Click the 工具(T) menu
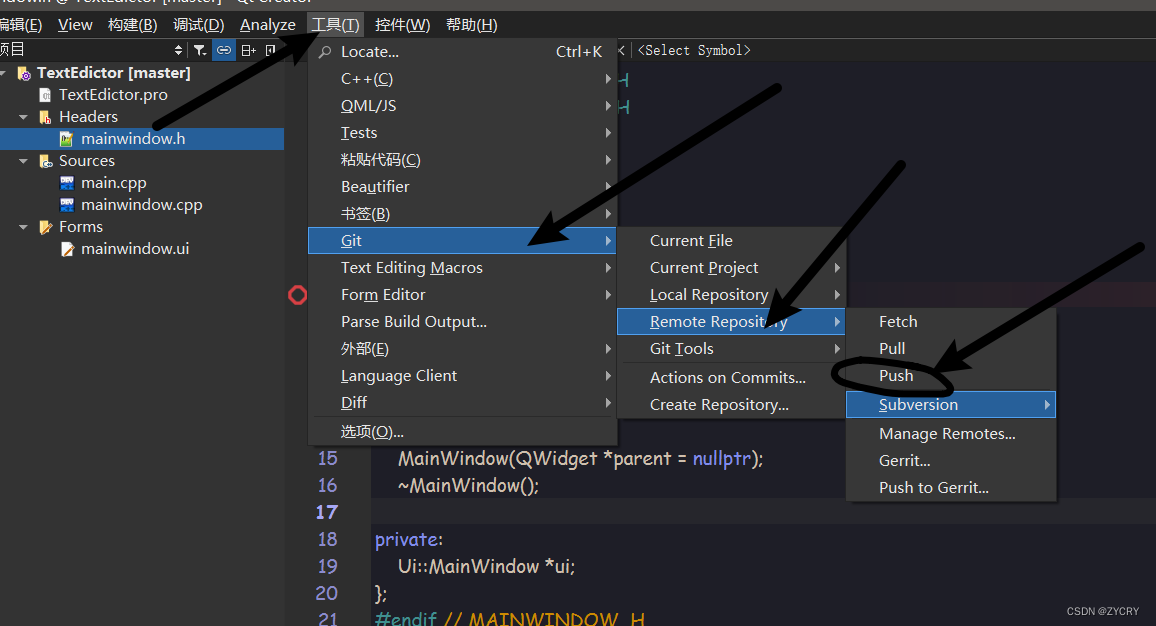The height and width of the screenshot is (626, 1156). tap(335, 25)
